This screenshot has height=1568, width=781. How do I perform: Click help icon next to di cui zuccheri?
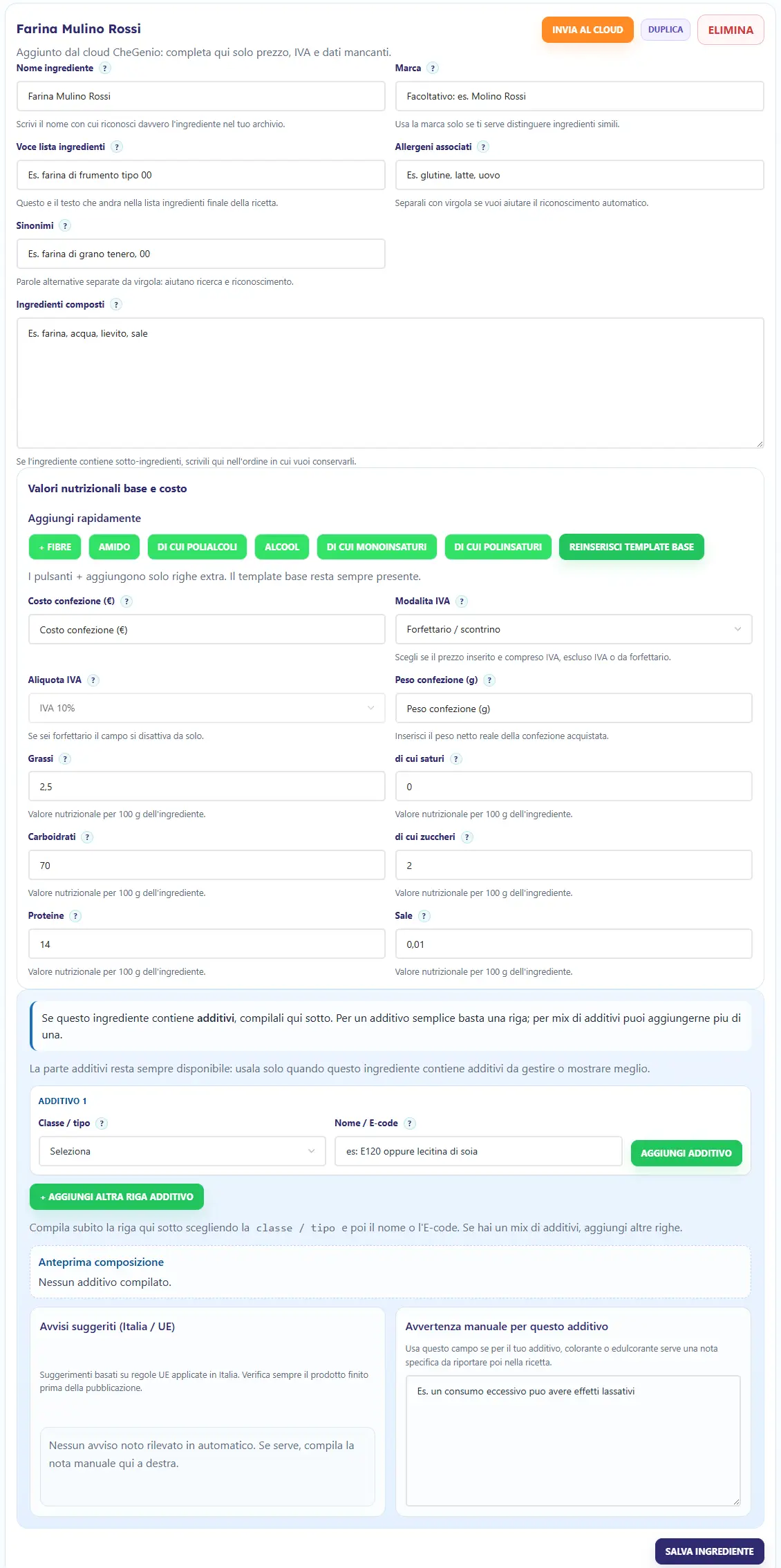coord(467,837)
